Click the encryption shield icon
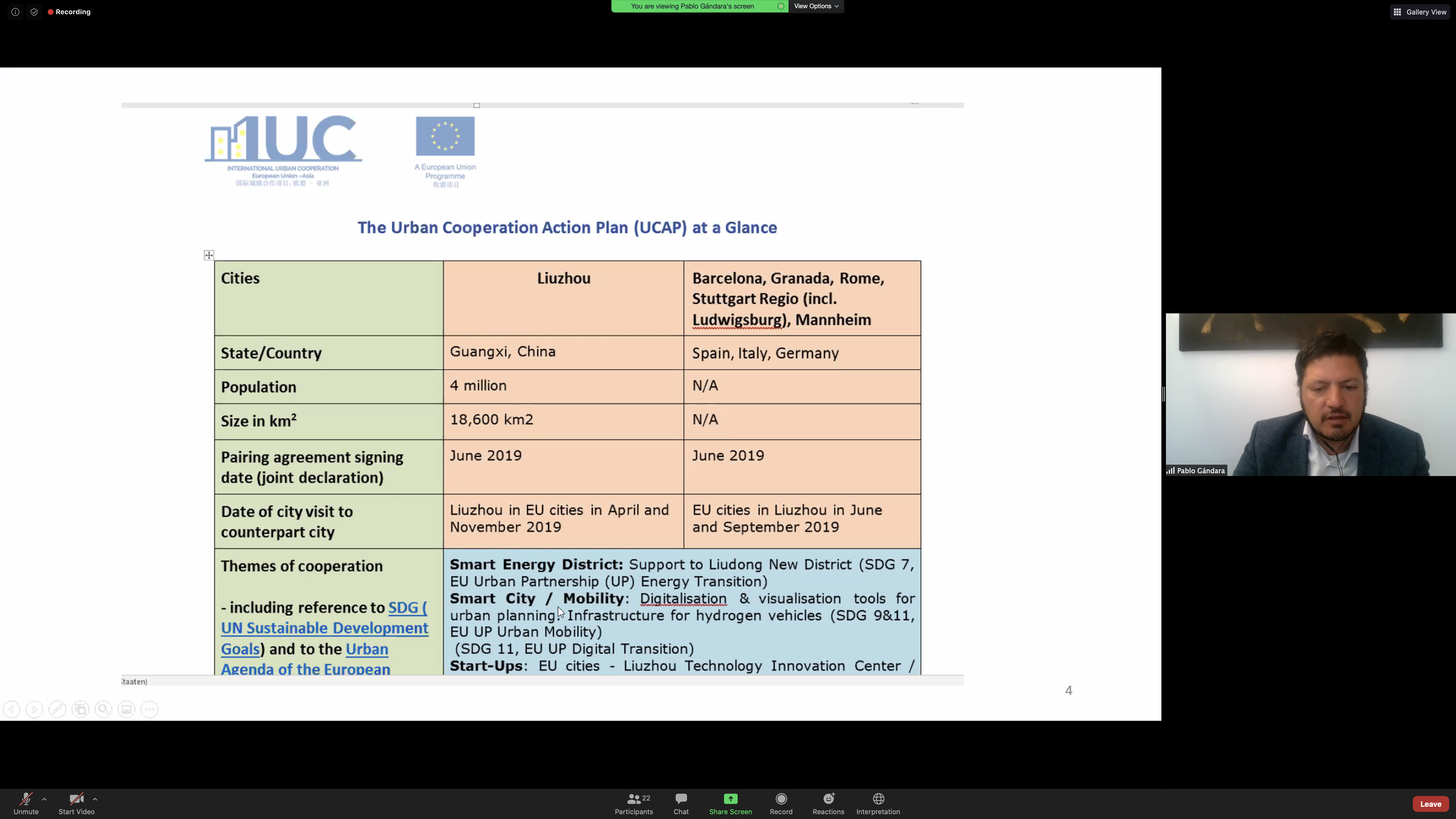1456x819 pixels. (34, 12)
